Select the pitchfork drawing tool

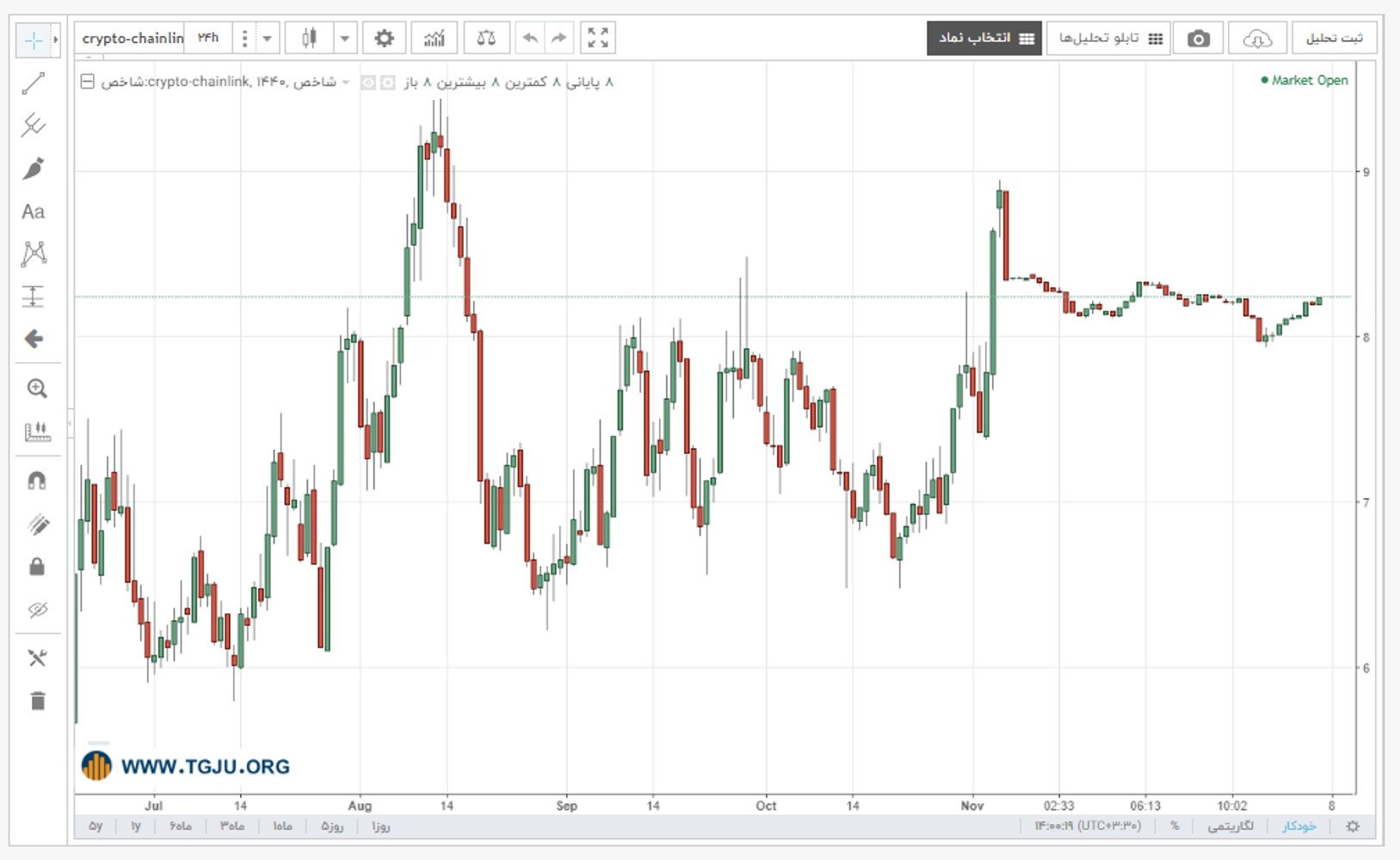coord(34,126)
